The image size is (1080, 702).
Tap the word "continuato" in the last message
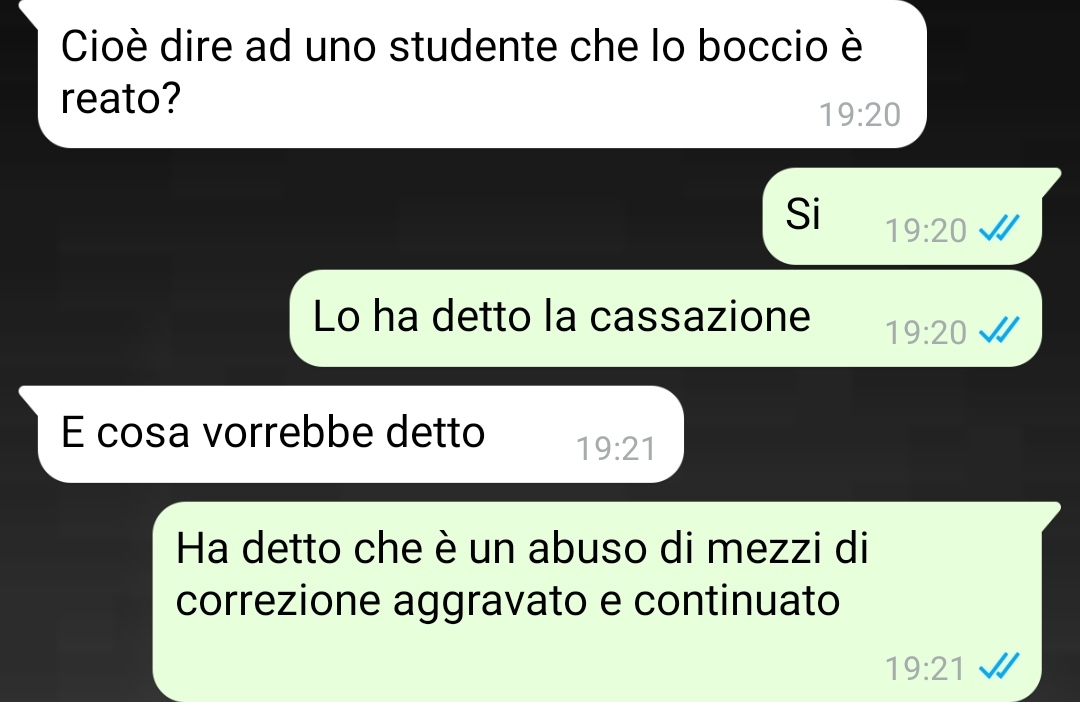click(736, 600)
